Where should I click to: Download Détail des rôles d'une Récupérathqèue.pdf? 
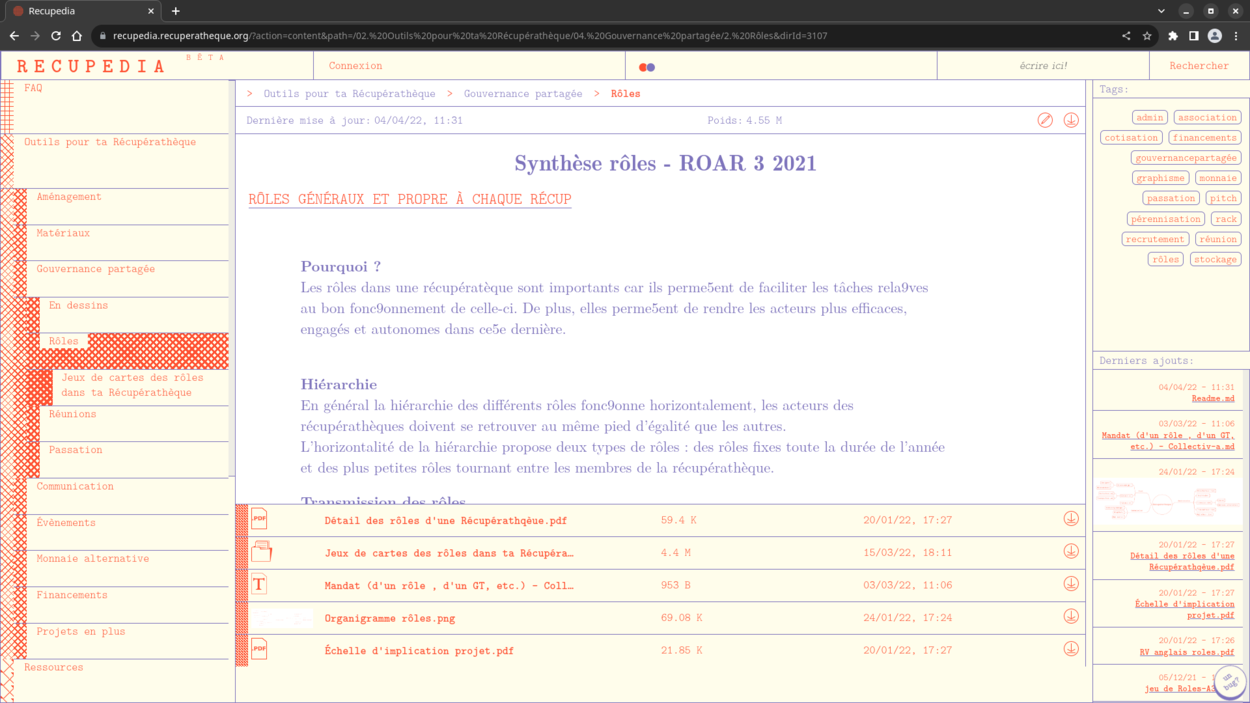pyautogui.click(x=1071, y=519)
